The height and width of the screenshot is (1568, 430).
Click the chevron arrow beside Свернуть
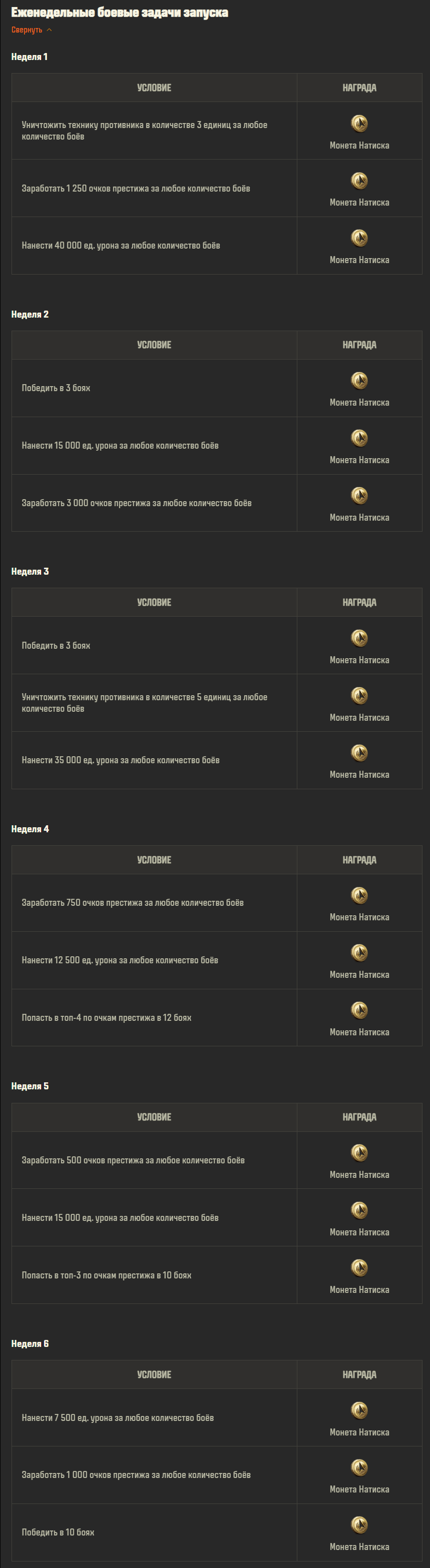(50, 30)
